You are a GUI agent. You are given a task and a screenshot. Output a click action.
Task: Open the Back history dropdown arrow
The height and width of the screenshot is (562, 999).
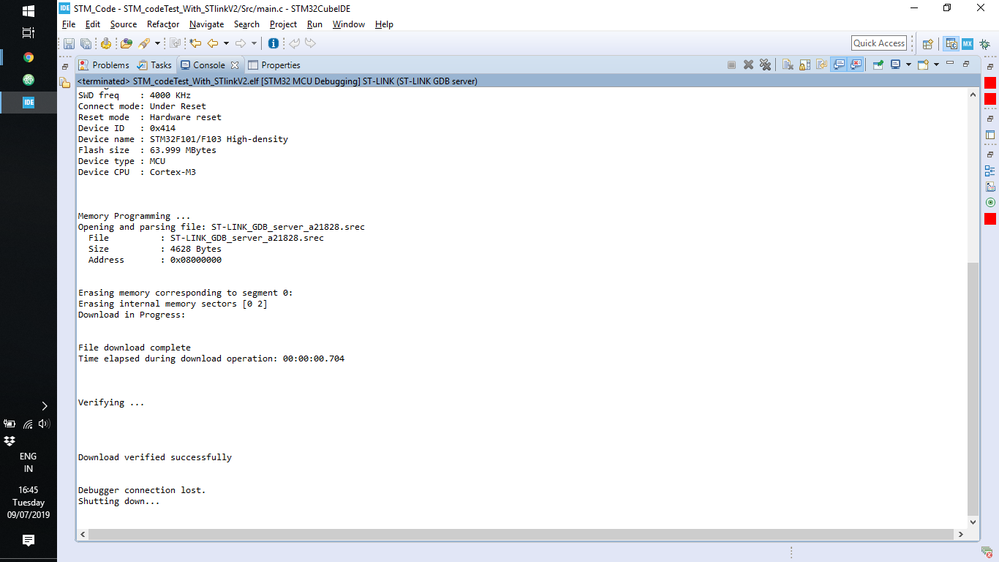[x=226, y=43]
